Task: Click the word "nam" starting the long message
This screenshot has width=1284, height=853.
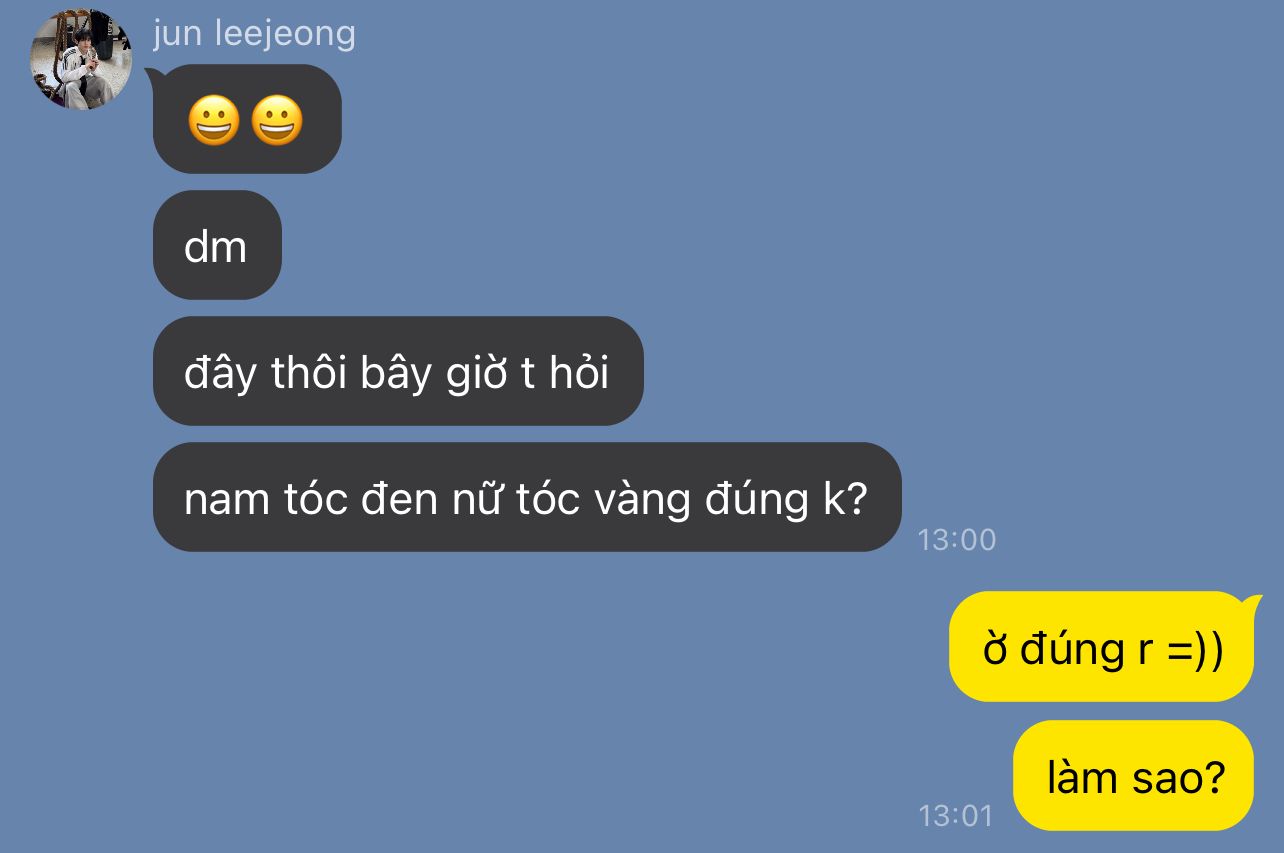Action: (x=213, y=500)
